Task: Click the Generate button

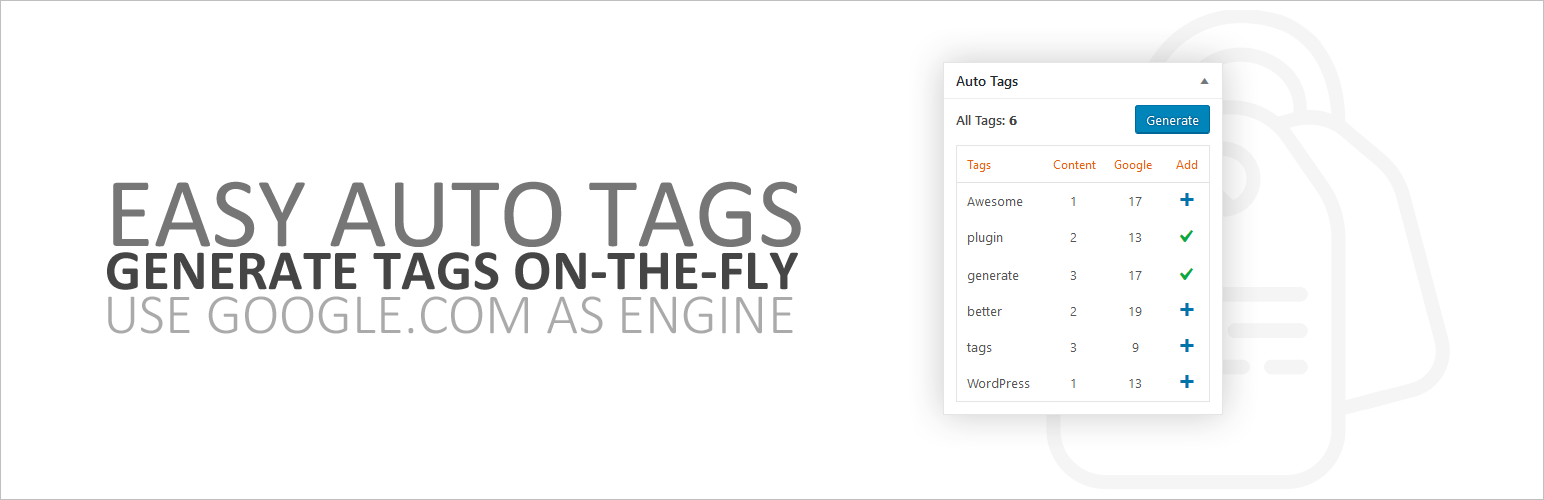Action: tap(1172, 120)
